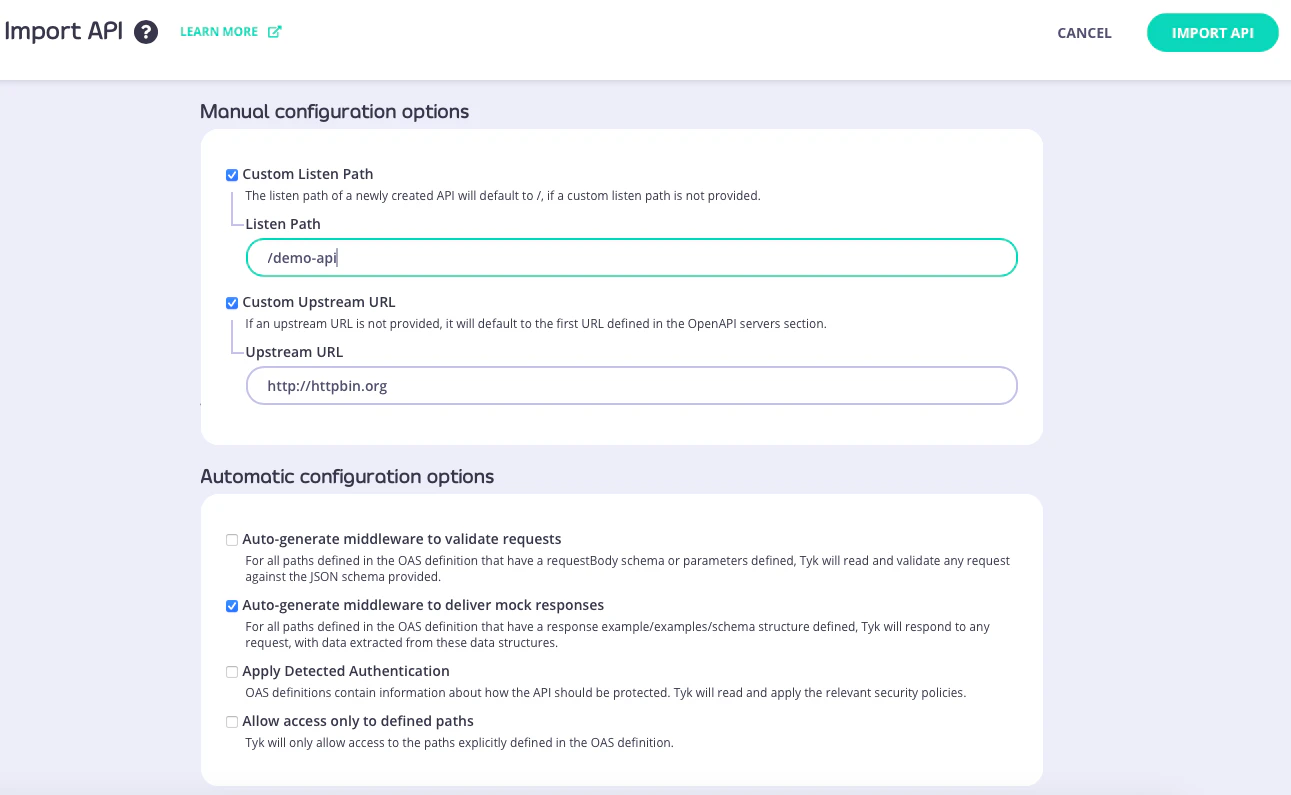
Task: Click the help question mark beside Import API
Action: point(146,31)
